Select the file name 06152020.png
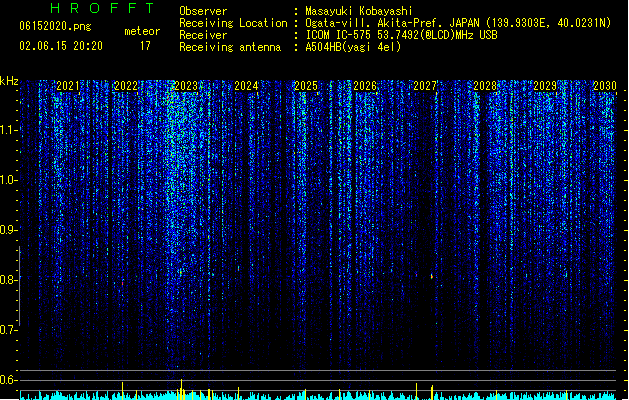629x400 pixels. pyautogui.click(x=55, y=26)
